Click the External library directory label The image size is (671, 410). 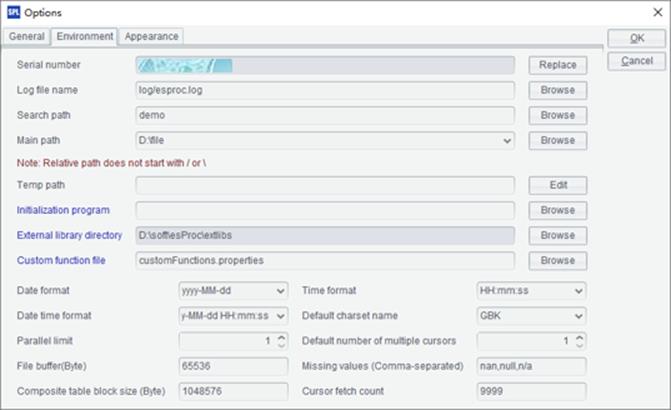click(69, 235)
